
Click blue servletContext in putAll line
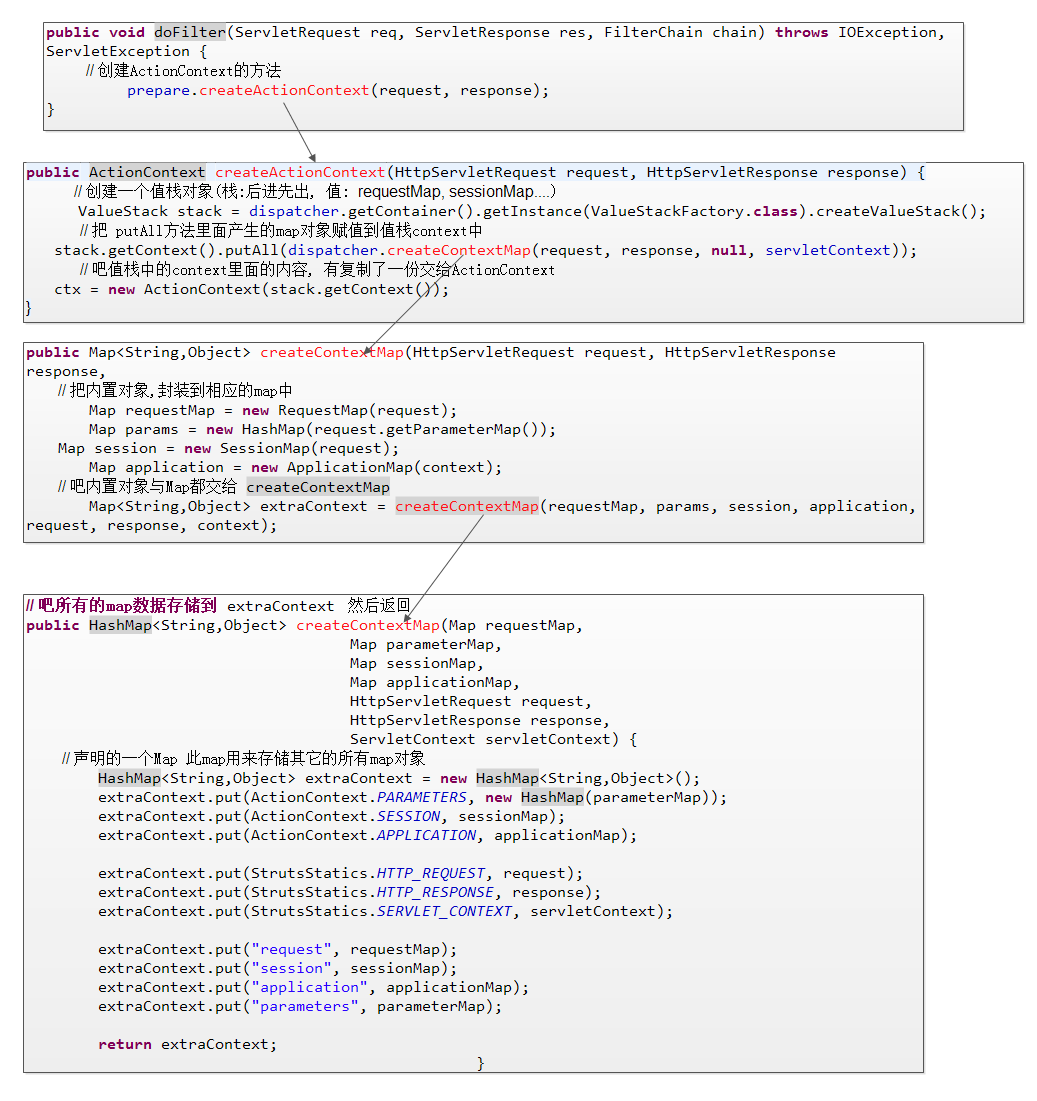point(827,251)
